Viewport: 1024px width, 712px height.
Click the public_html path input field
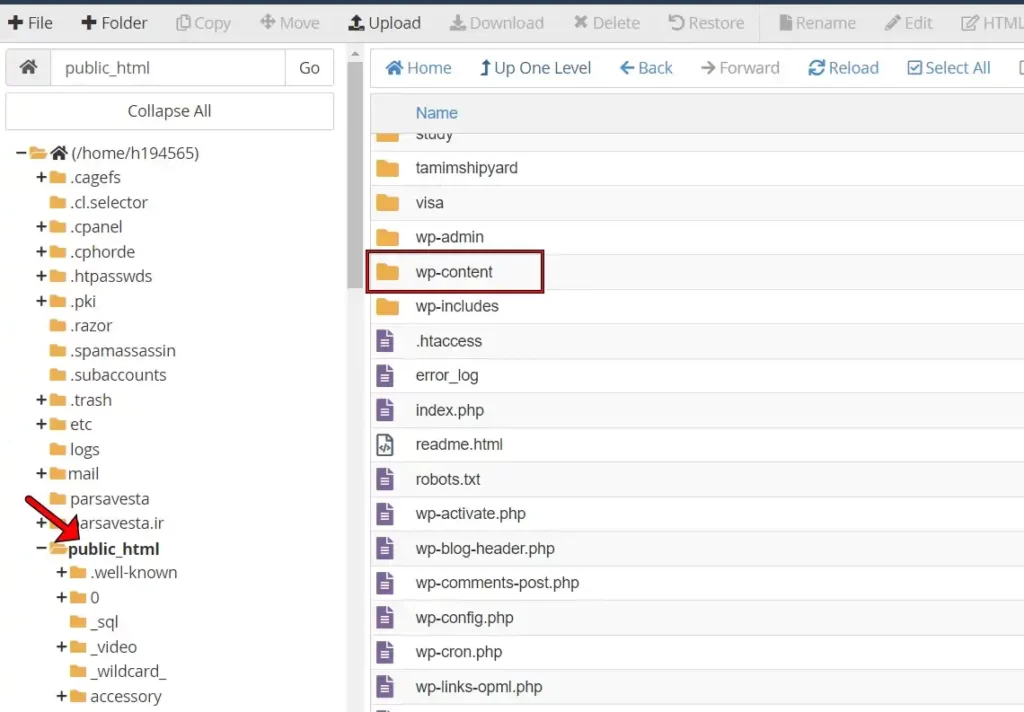(168, 67)
